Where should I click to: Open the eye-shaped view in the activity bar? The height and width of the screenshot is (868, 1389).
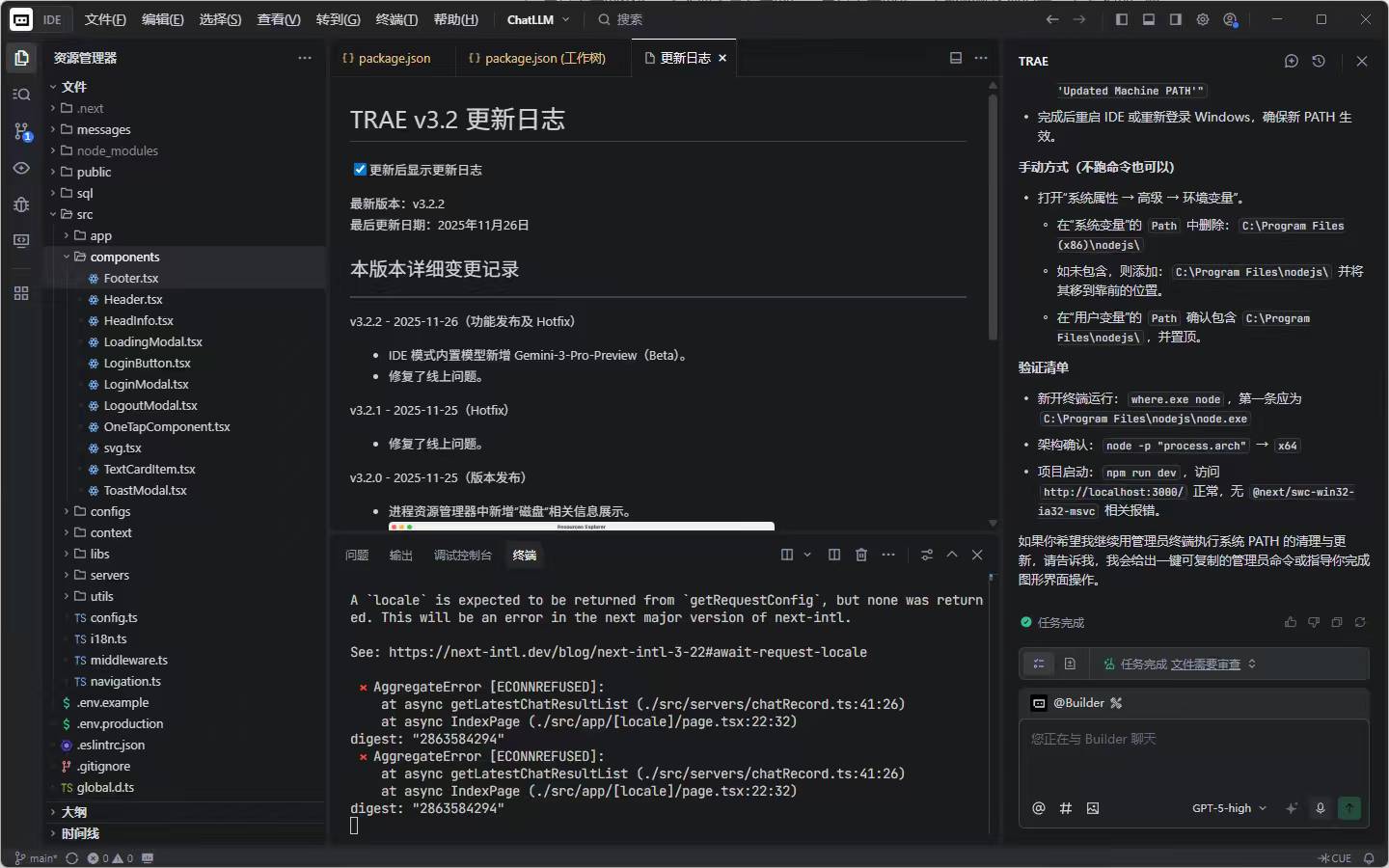[x=21, y=168]
